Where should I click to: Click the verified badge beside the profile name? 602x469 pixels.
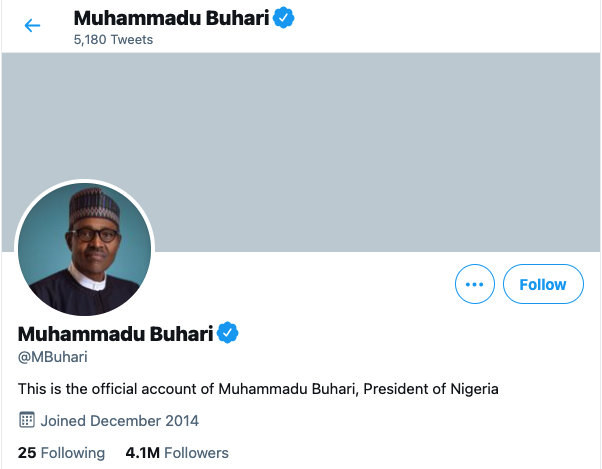[229, 333]
